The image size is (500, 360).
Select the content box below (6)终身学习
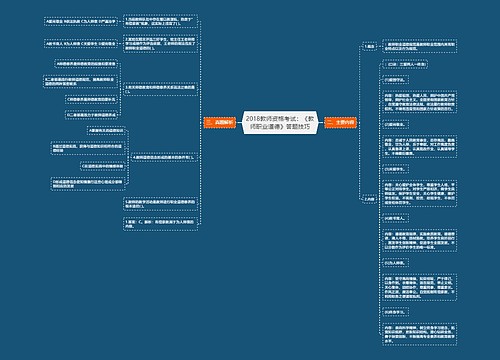pos(419,334)
